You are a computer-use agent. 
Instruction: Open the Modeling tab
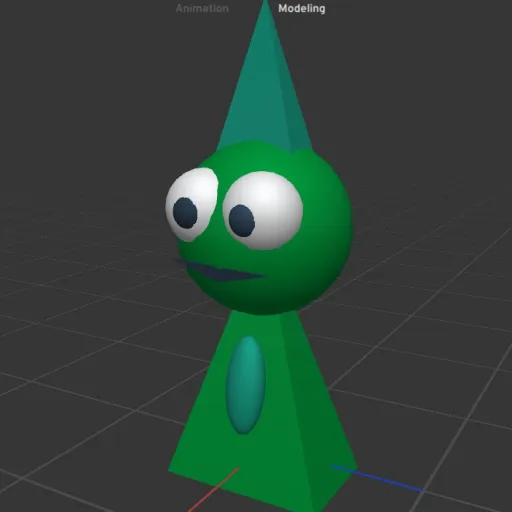302,9
